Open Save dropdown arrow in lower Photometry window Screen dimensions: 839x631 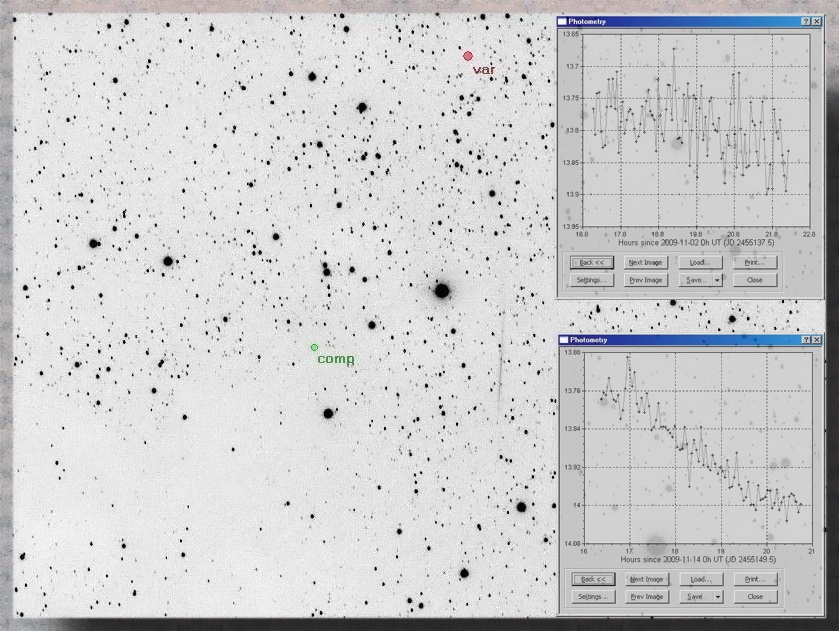click(x=717, y=597)
